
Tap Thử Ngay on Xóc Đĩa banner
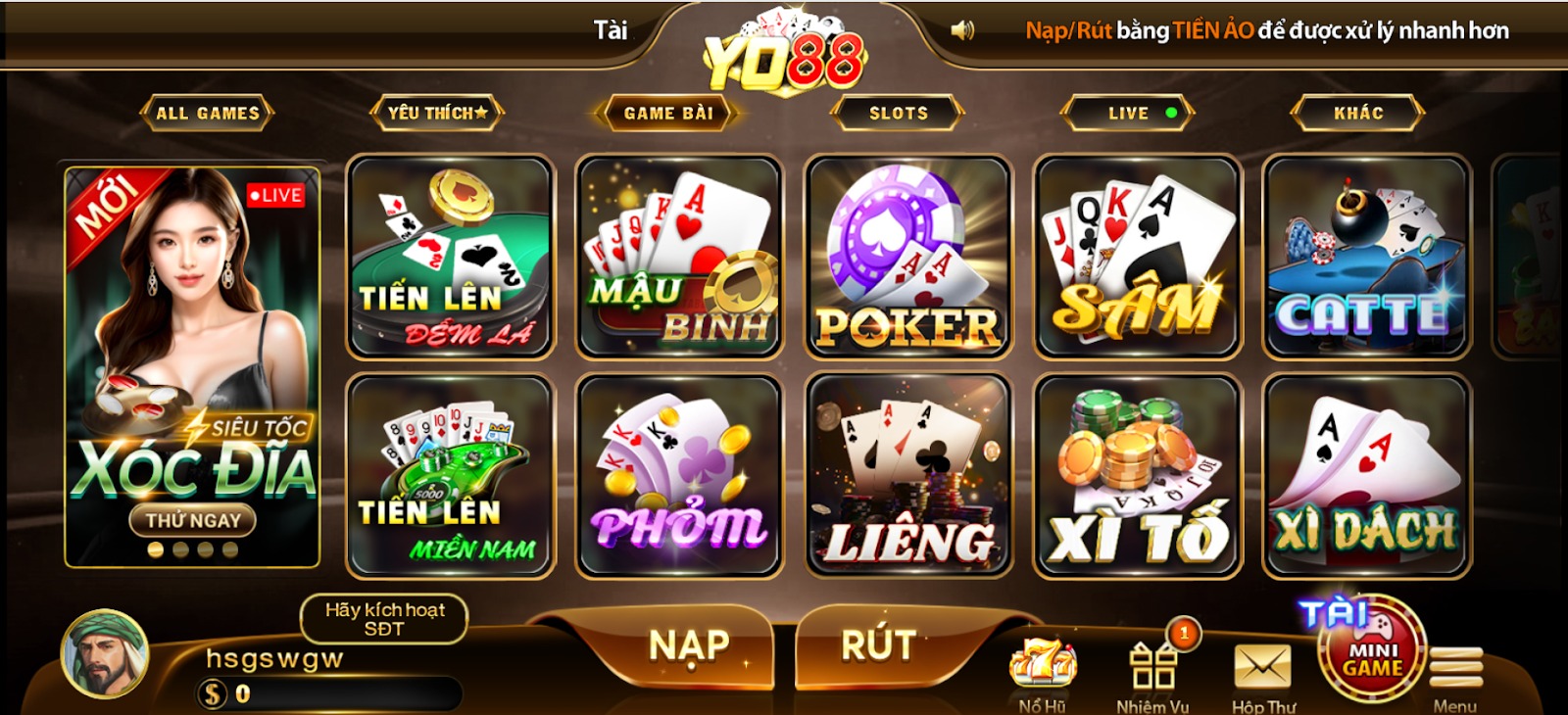pyautogui.click(x=193, y=520)
